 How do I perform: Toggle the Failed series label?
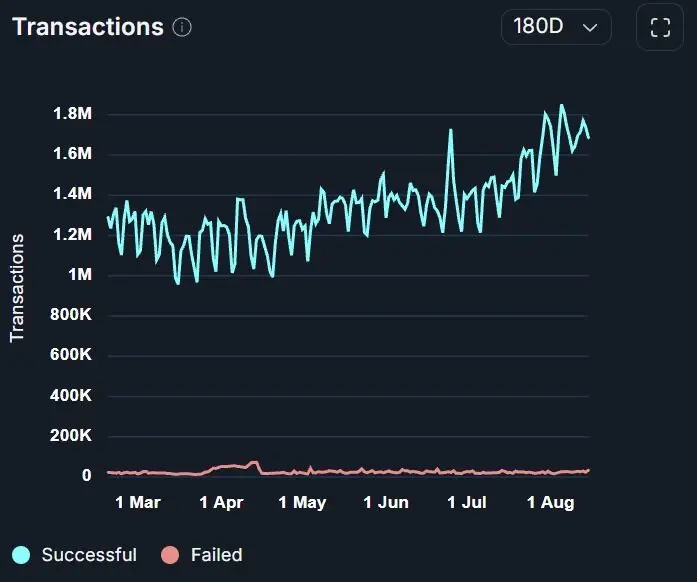[x=216, y=555]
